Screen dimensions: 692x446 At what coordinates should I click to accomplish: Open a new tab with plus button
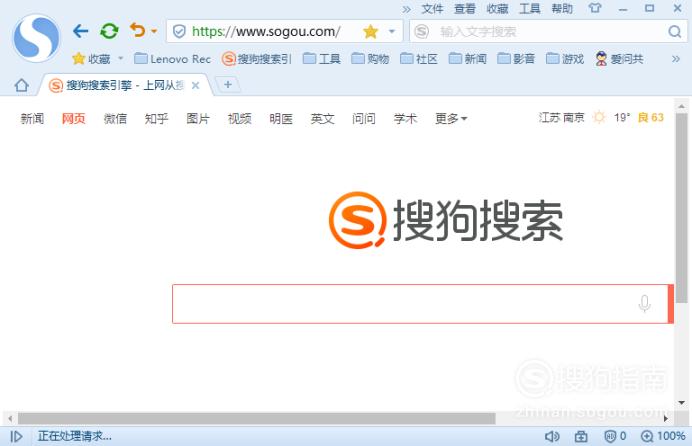228,84
